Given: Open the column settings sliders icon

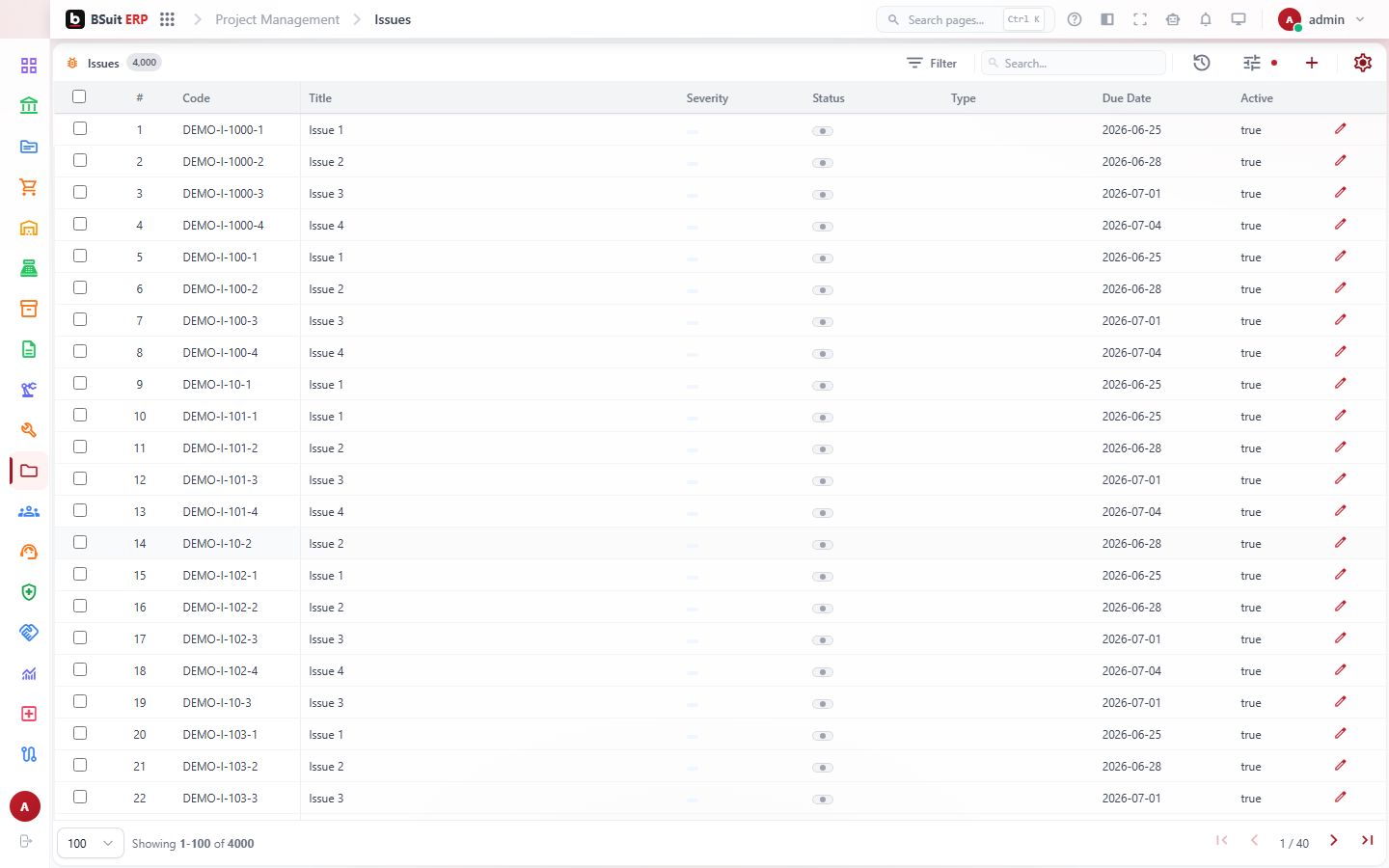Looking at the screenshot, I should point(1252,63).
